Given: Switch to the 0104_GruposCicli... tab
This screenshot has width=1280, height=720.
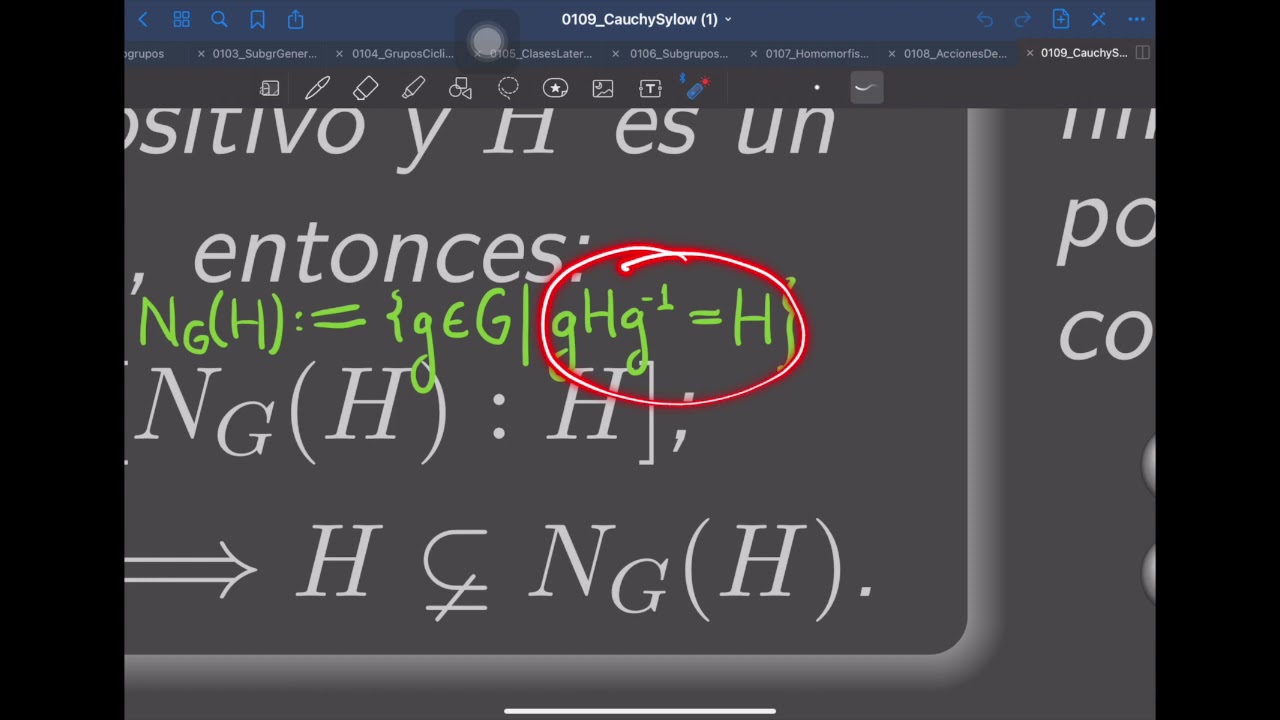Looking at the screenshot, I should coord(402,54).
